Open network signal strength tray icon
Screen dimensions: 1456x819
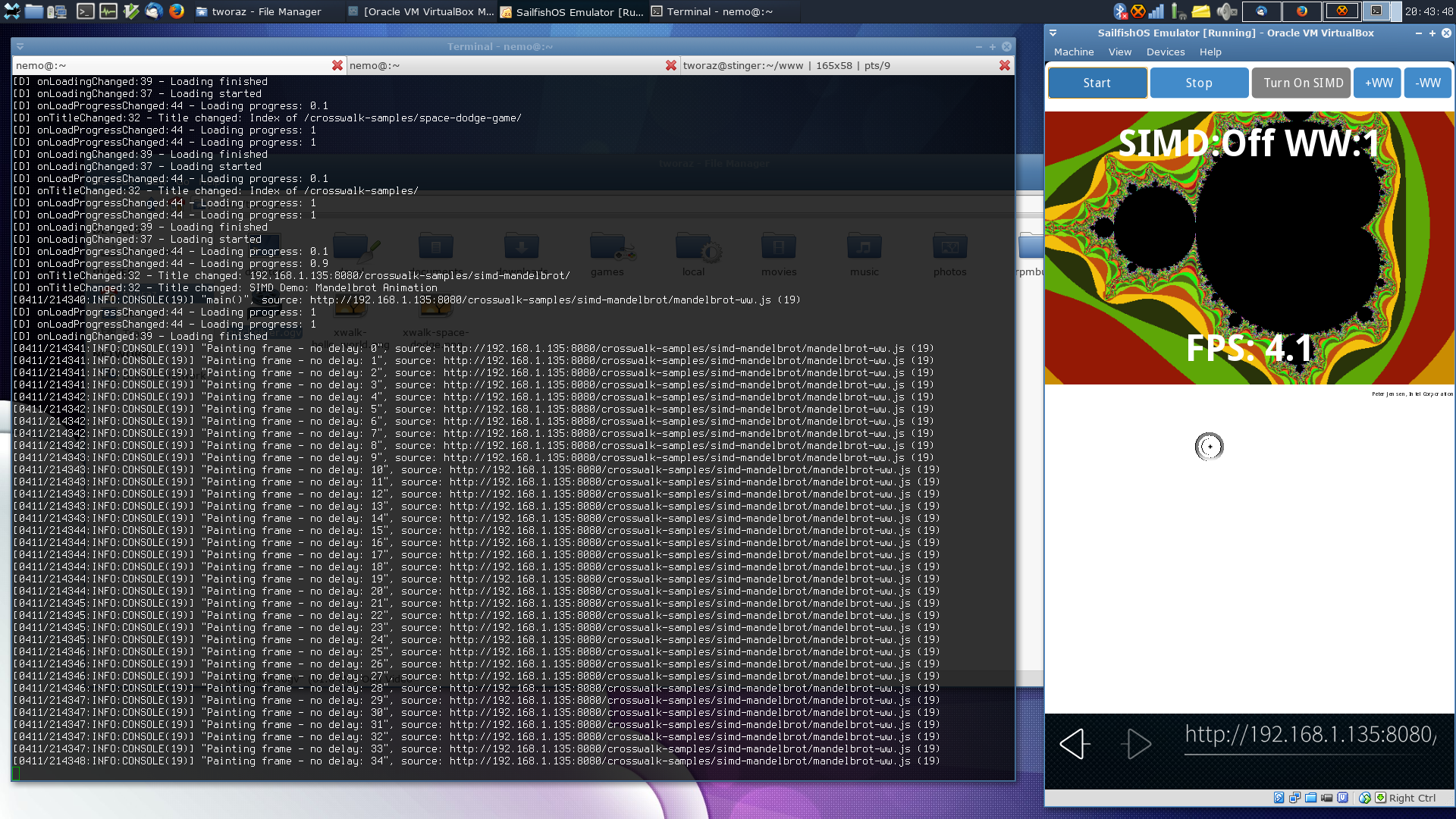pyautogui.click(x=1156, y=11)
